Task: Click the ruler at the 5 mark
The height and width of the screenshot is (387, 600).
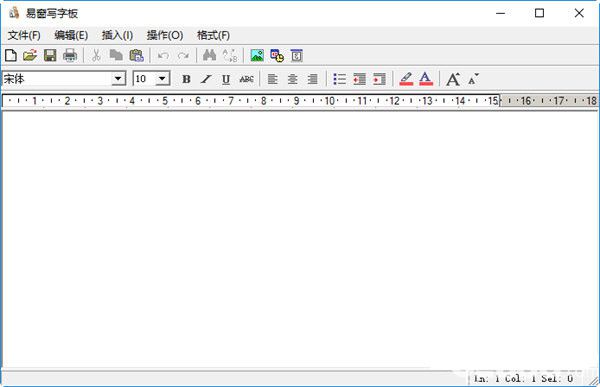Action: [165, 101]
